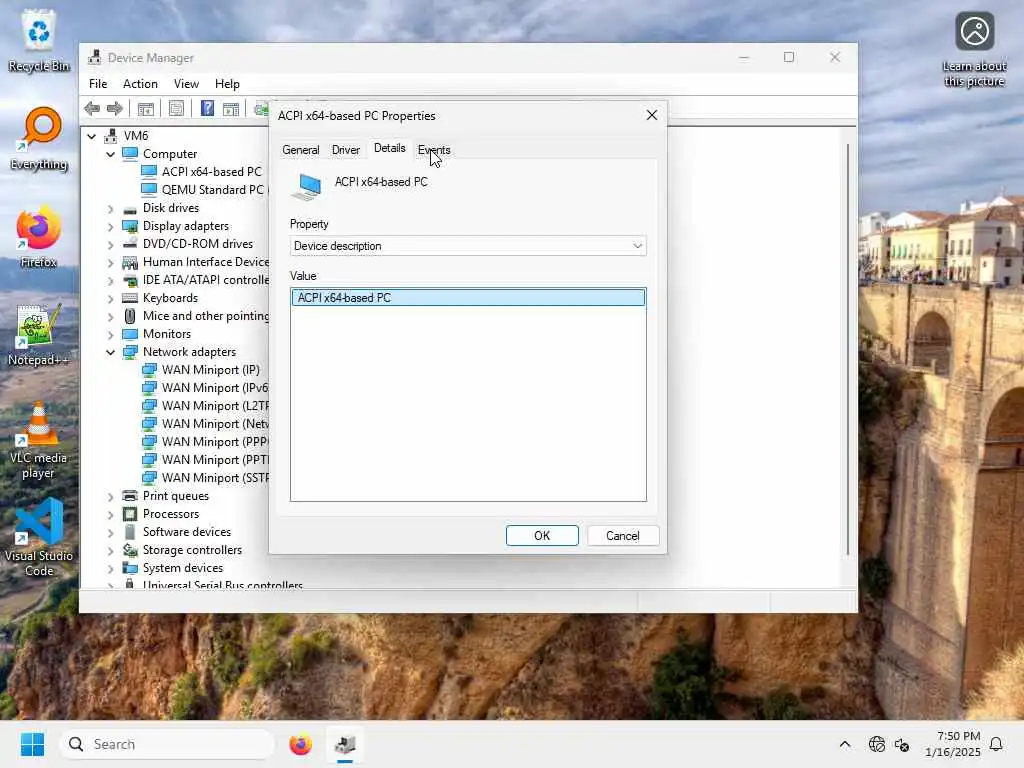
Task: Collapse the VM6 root node
Action: click(91, 136)
